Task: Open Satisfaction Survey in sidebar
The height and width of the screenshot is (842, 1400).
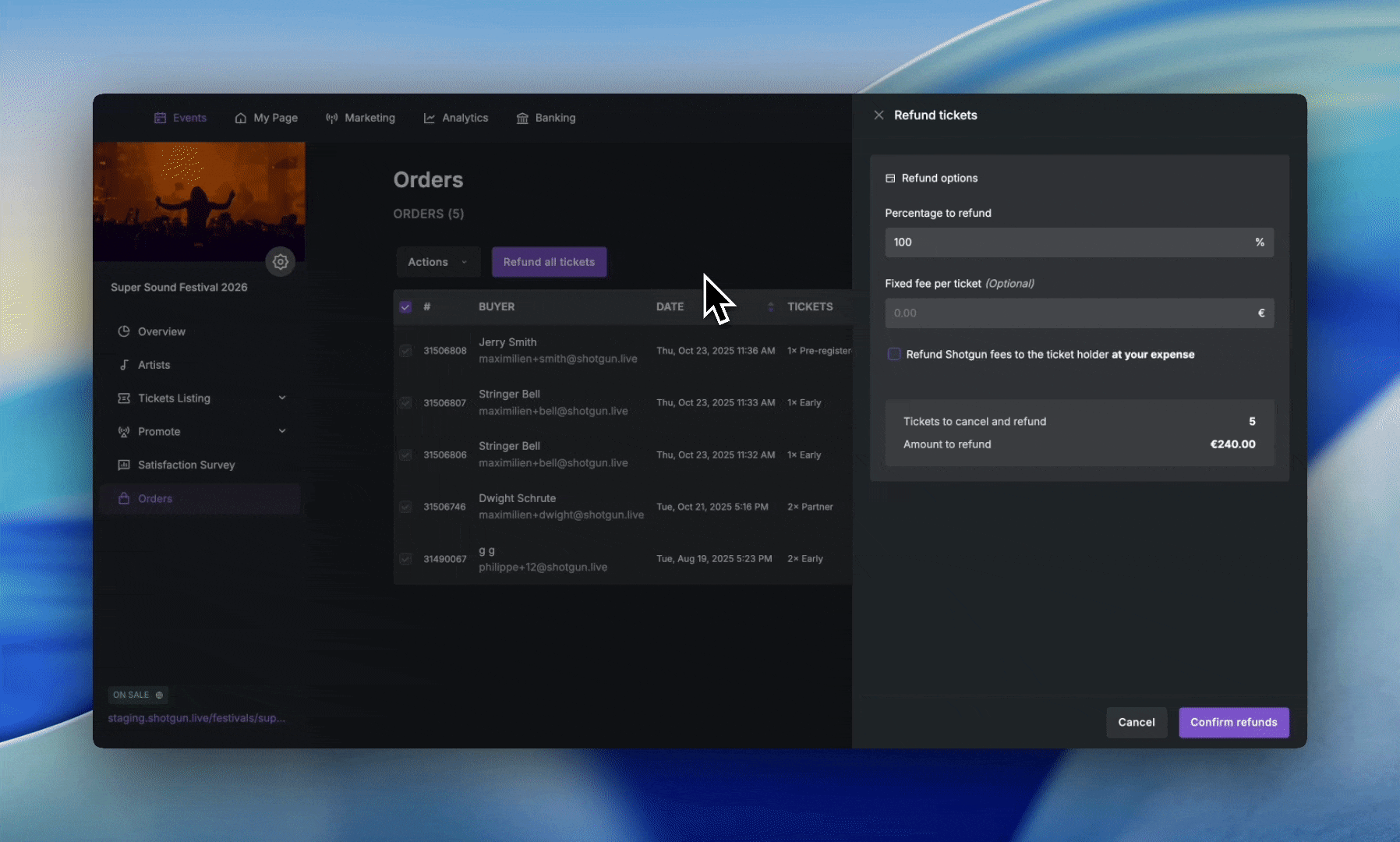Action: click(x=200, y=465)
